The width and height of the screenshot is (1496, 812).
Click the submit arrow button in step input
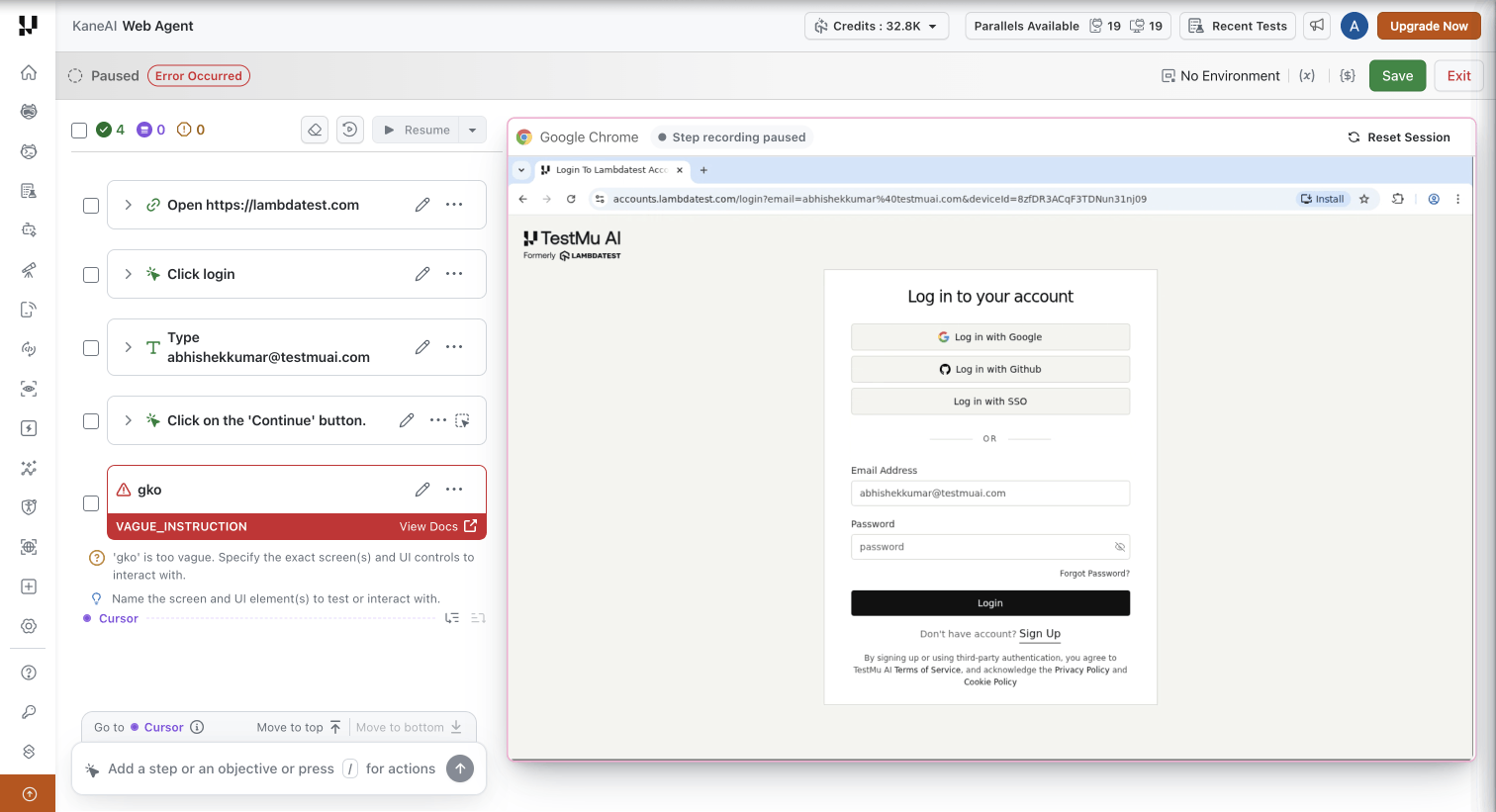coord(460,768)
